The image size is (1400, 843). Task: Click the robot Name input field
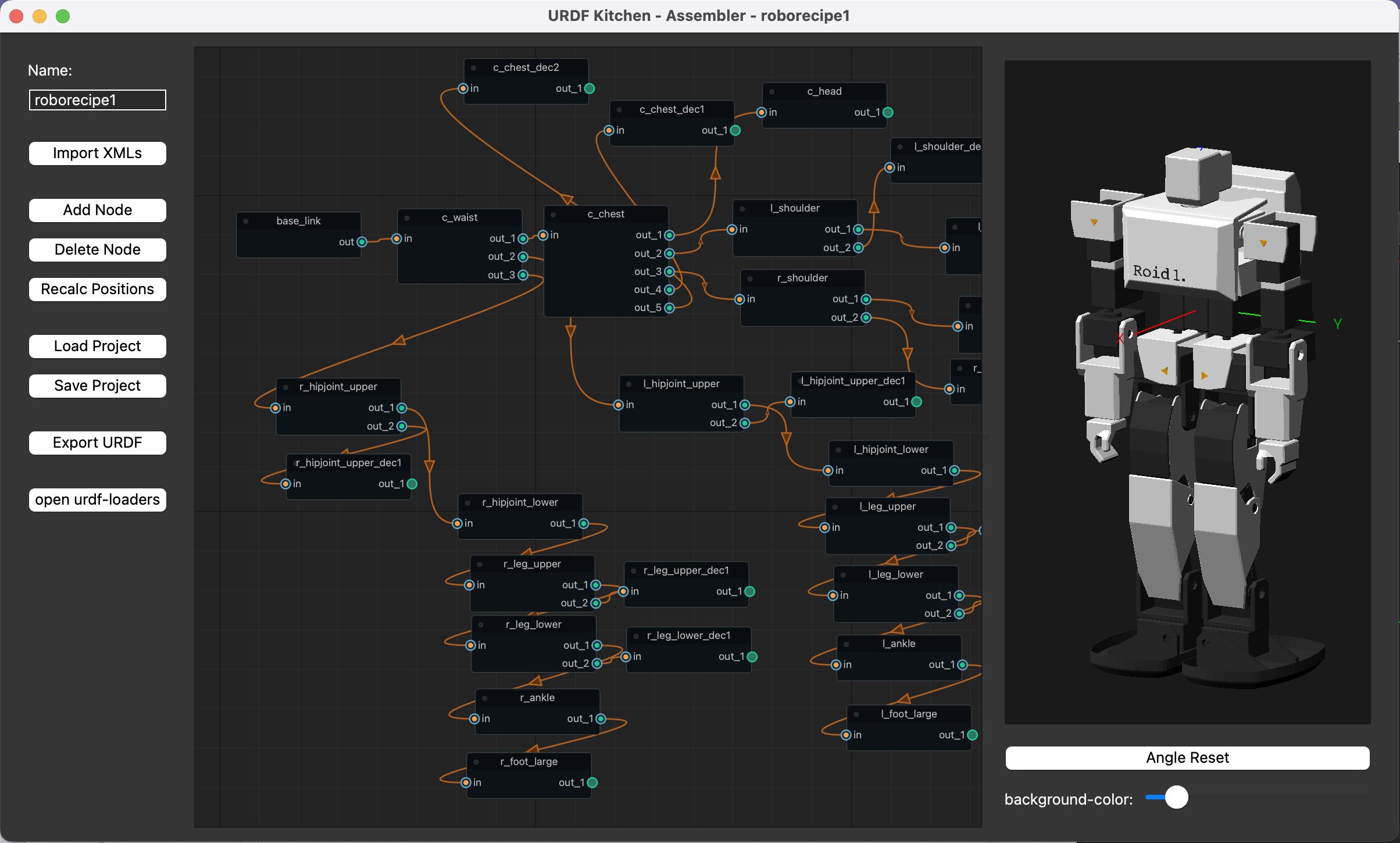98,100
